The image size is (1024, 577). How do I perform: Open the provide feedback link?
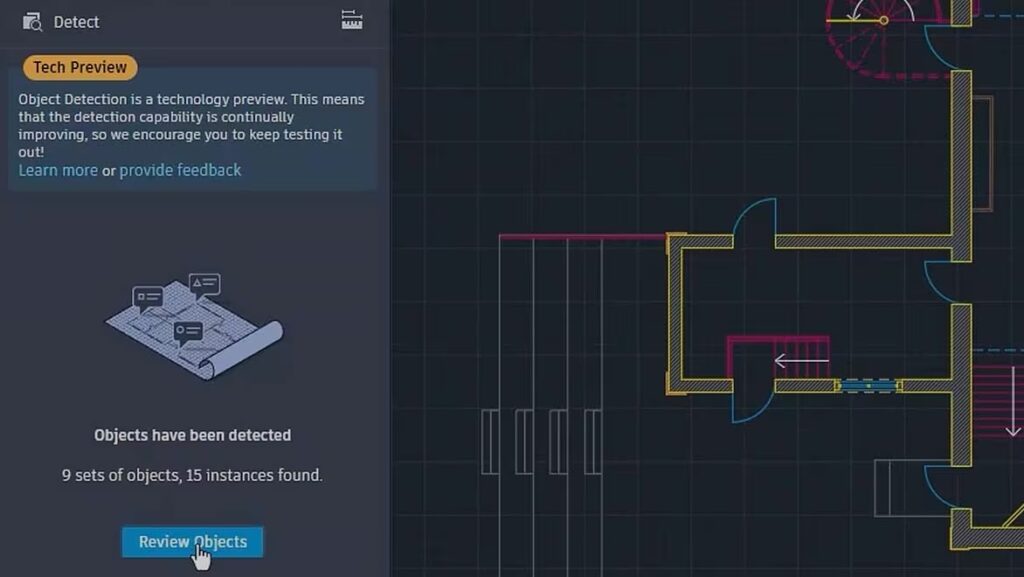coord(180,170)
